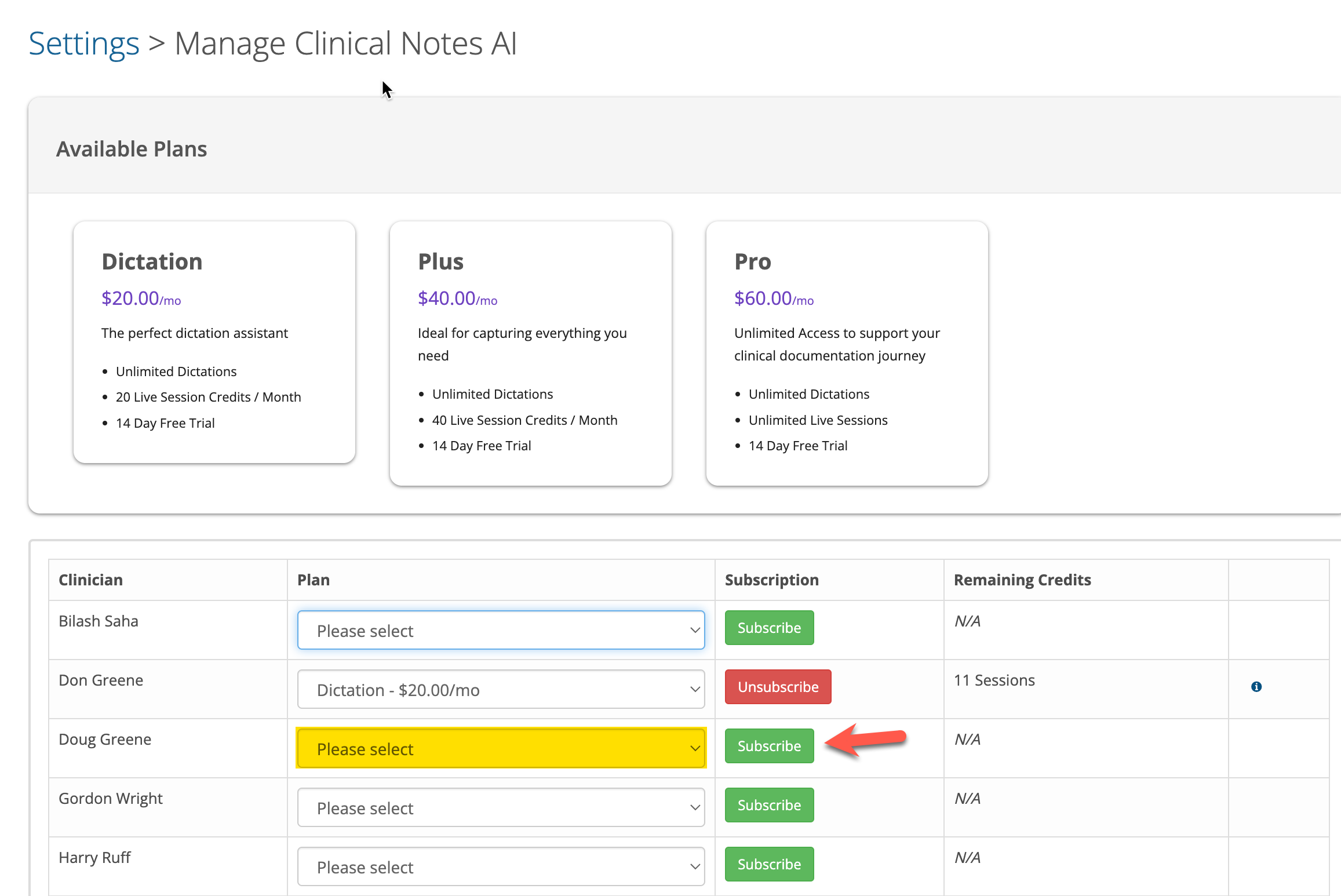This screenshot has height=896, width=1341.
Task: Click 'Unlimited Dictations' in Plus card
Action: click(x=493, y=394)
